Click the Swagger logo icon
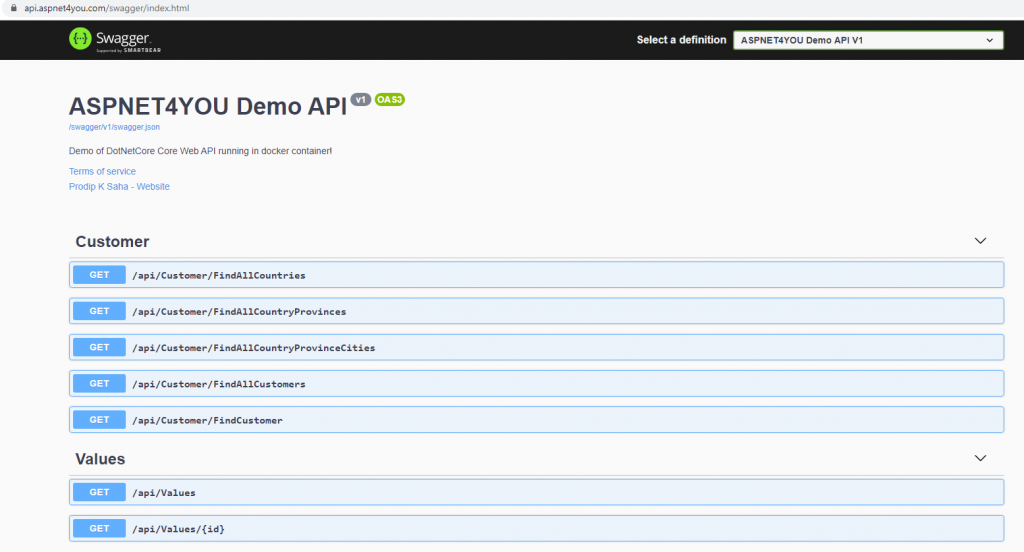The image size is (1024, 552). [80, 39]
